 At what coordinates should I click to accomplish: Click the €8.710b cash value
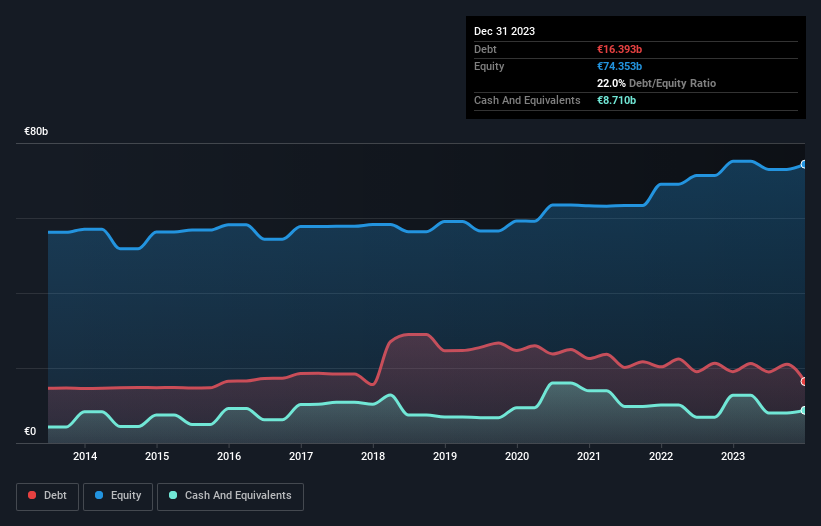(x=616, y=100)
